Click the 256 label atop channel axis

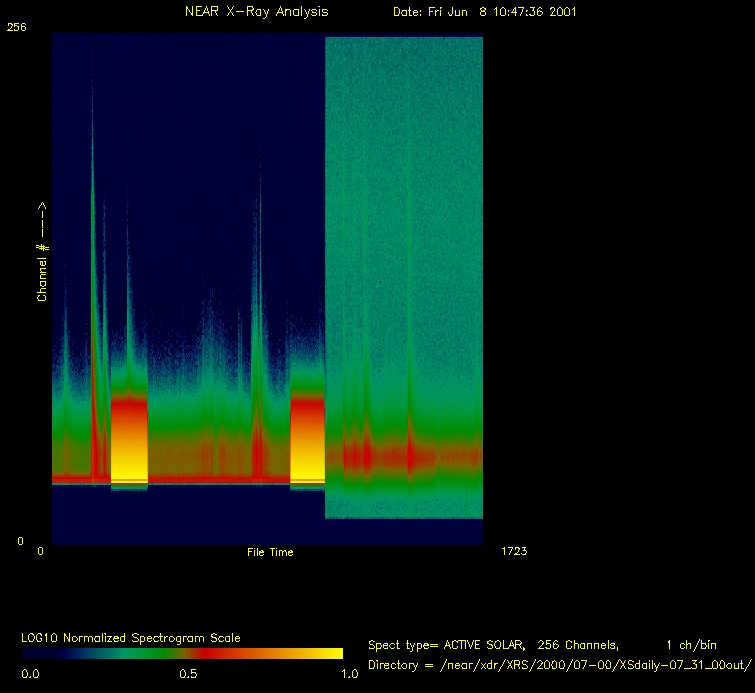tap(17, 28)
